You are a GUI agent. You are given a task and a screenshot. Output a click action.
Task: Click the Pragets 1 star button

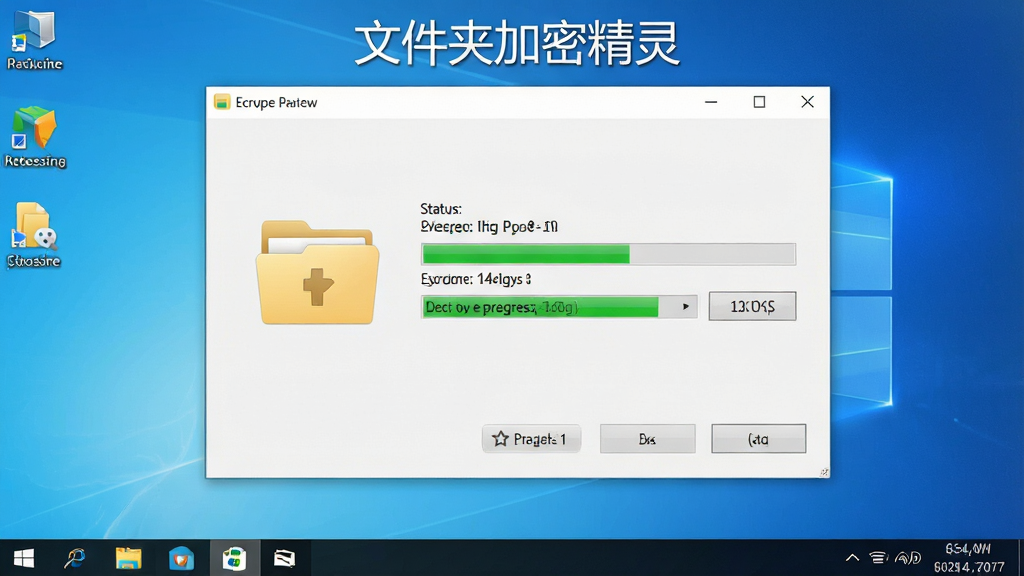click(531, 439)
